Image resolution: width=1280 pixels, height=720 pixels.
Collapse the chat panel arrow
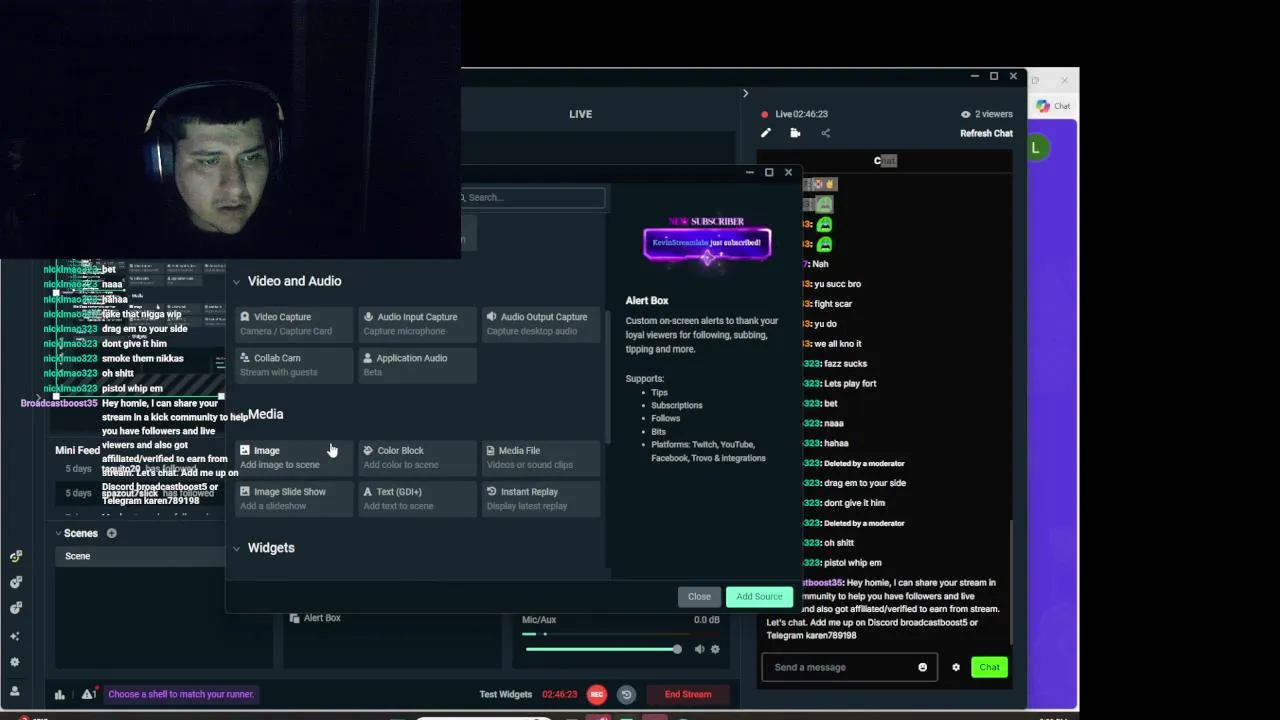(x=745, y=93)
